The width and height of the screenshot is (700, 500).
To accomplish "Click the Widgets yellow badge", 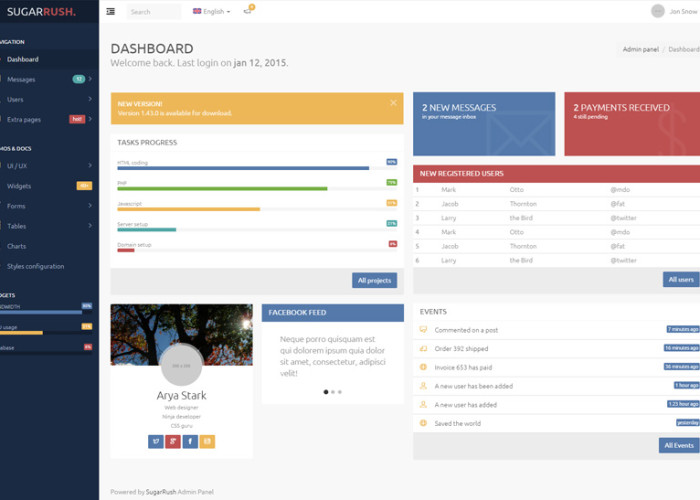I will point(84,186).
